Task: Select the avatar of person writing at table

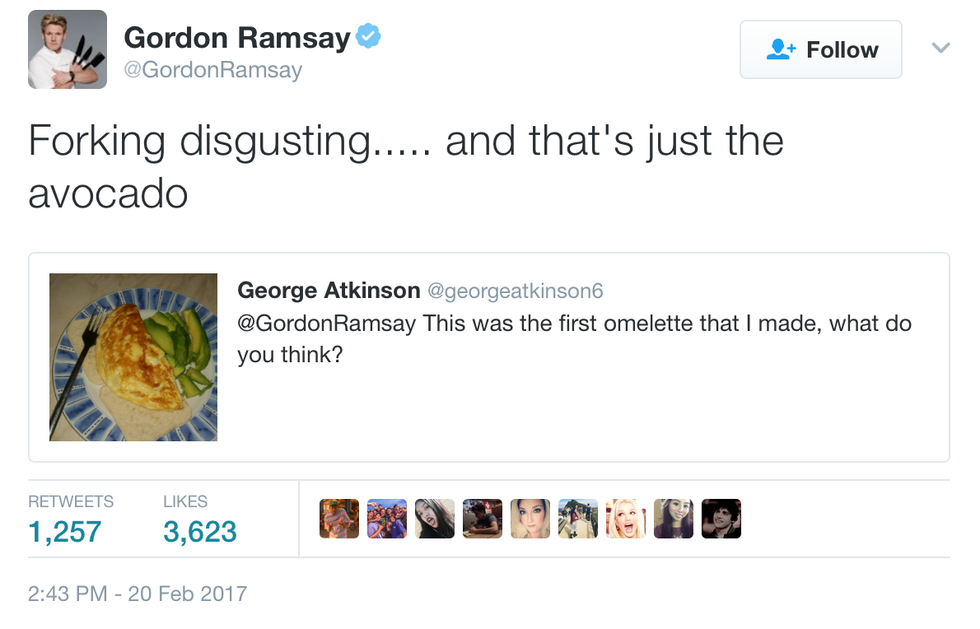Action: (482, 519)
